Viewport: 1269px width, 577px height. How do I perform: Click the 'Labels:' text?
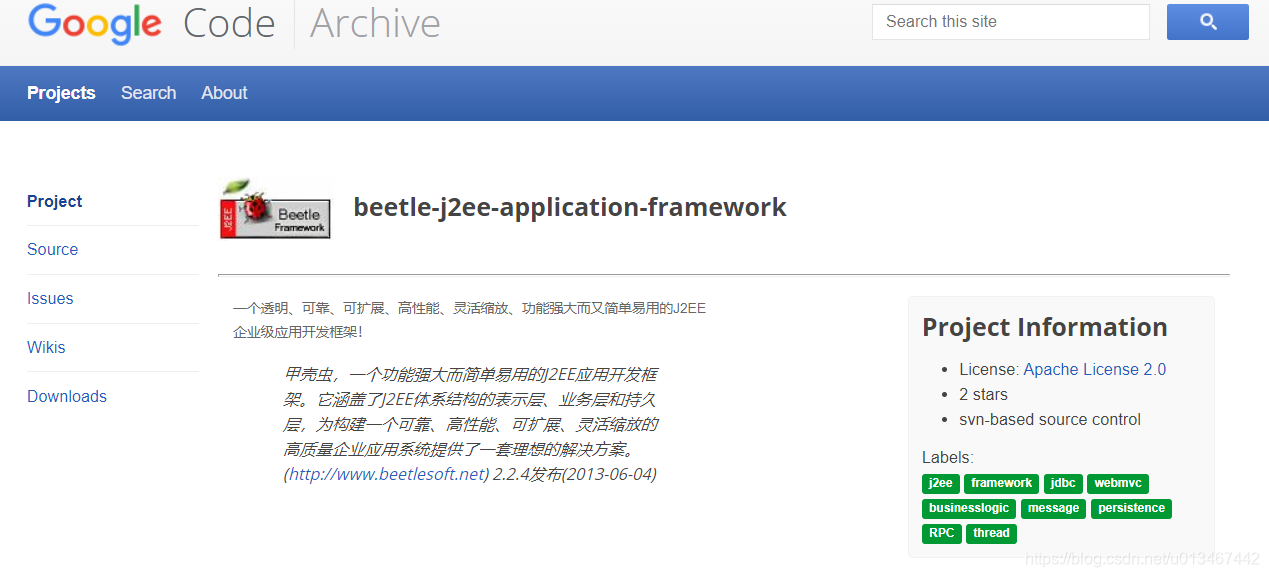coord(947,457)
